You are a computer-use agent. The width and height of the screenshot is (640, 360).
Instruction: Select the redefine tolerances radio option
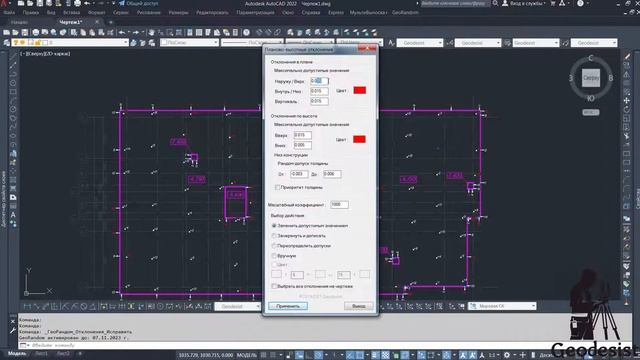pyautogui.click(x=274, y=246)
